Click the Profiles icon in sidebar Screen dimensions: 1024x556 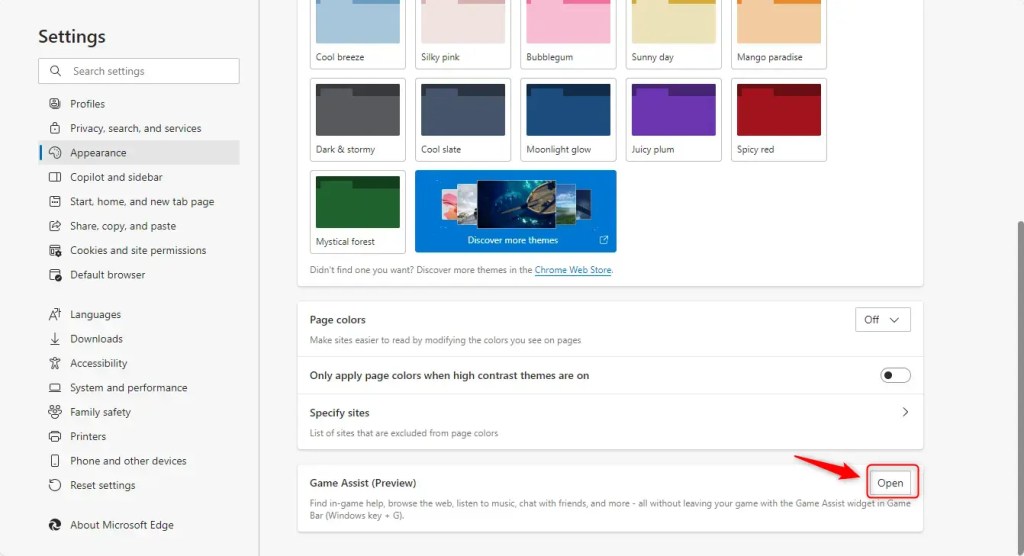point(55,103)
